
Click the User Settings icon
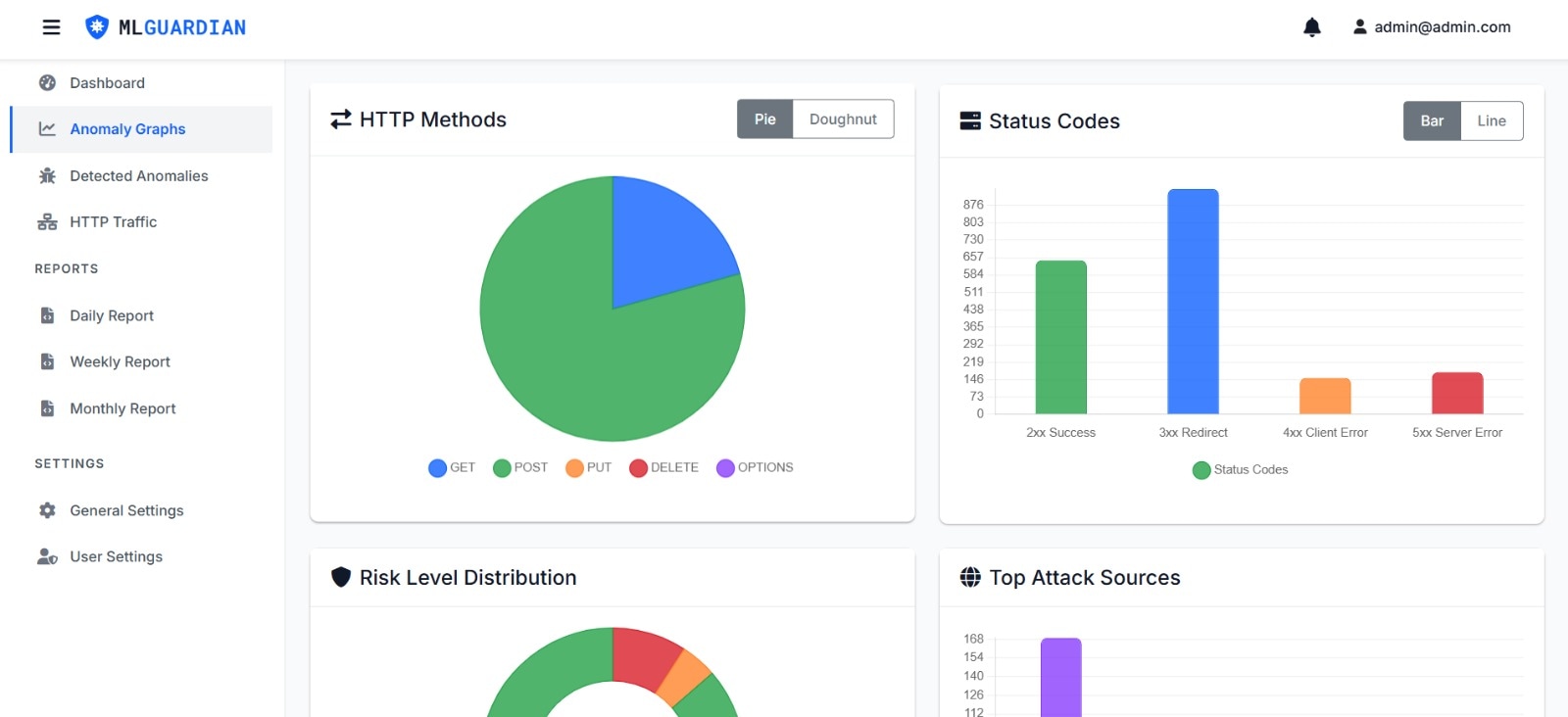point(47,556)
